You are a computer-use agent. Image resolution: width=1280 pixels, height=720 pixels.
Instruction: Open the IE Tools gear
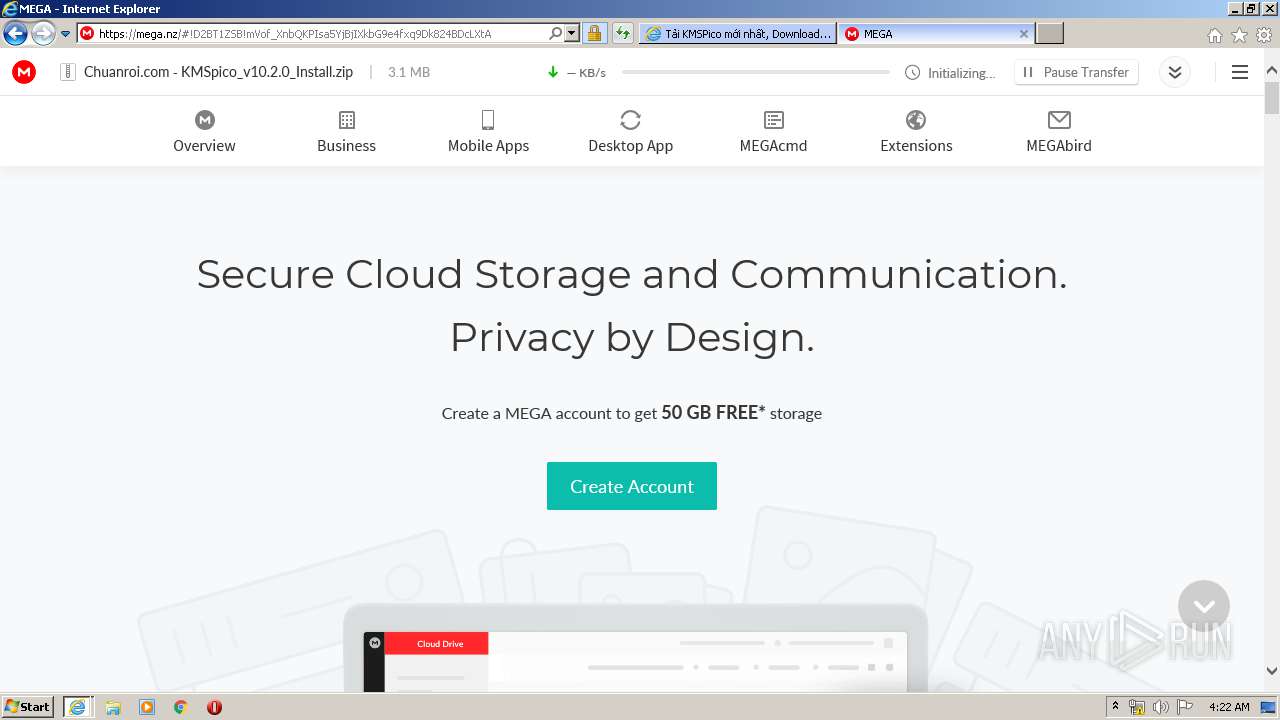pyautogui.click(x=1264, y=35)
